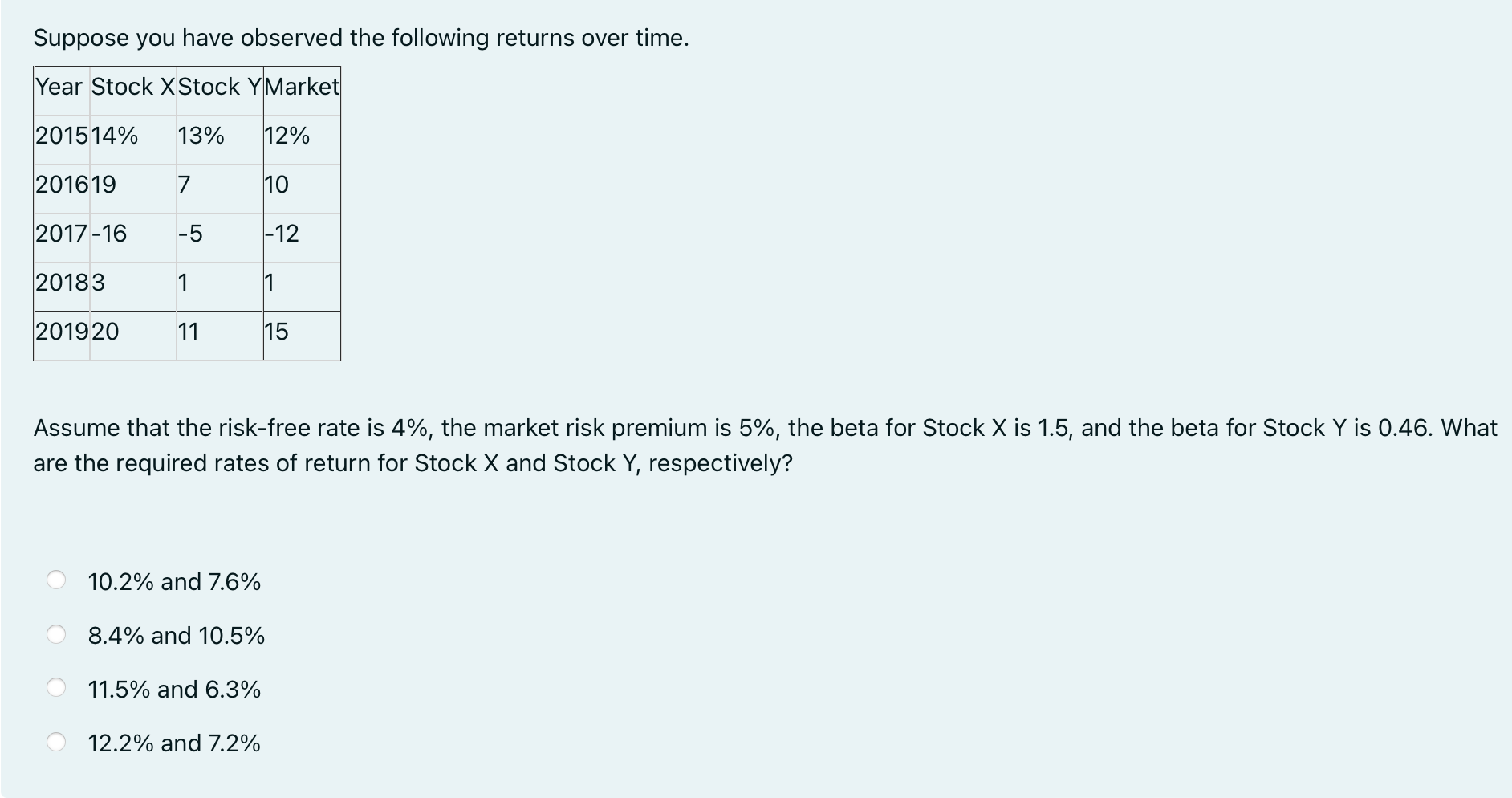The height and width of the screenshot is (798, 1512).
Task: Click the Stock X column header
Action: (131, 87)
